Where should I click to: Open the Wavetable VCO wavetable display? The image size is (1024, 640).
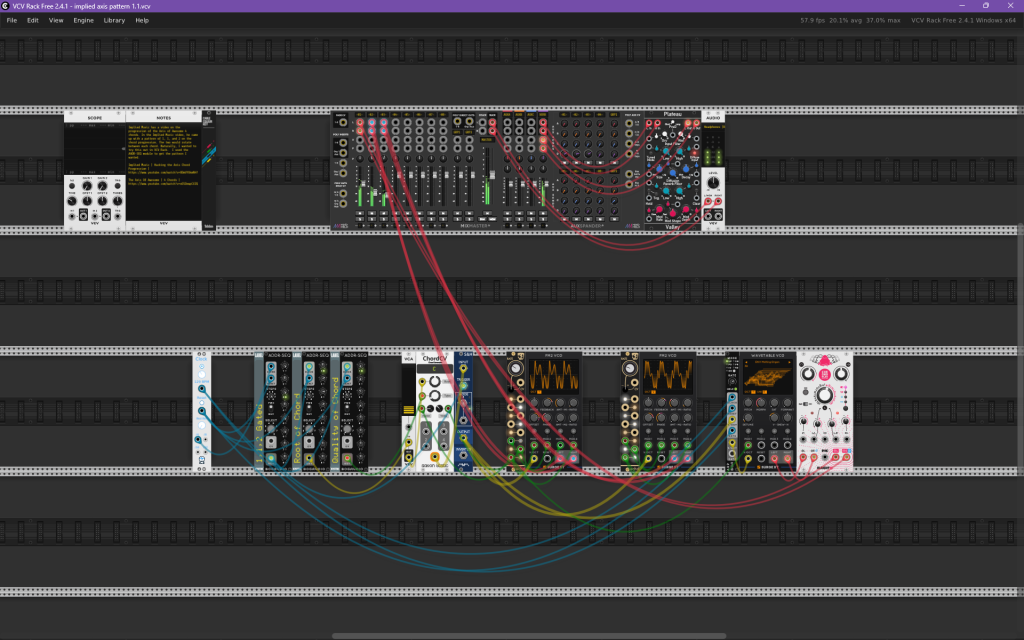767,377
